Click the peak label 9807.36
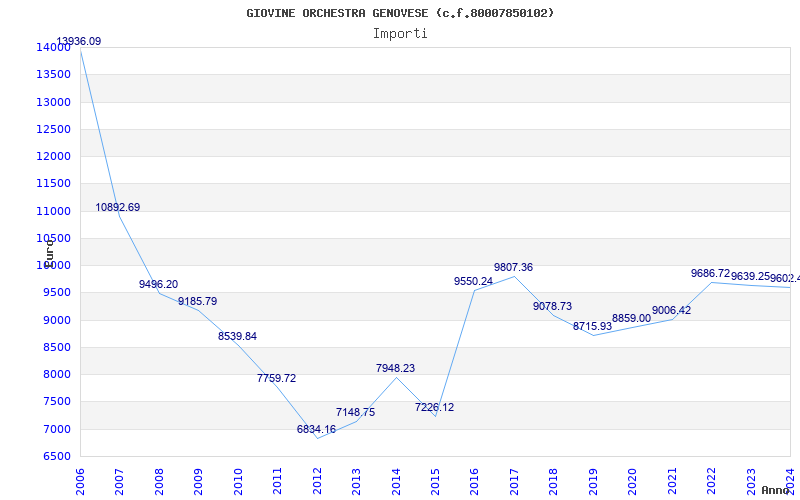The width and height of the screenshot is (800, 500). click(513, 267)
